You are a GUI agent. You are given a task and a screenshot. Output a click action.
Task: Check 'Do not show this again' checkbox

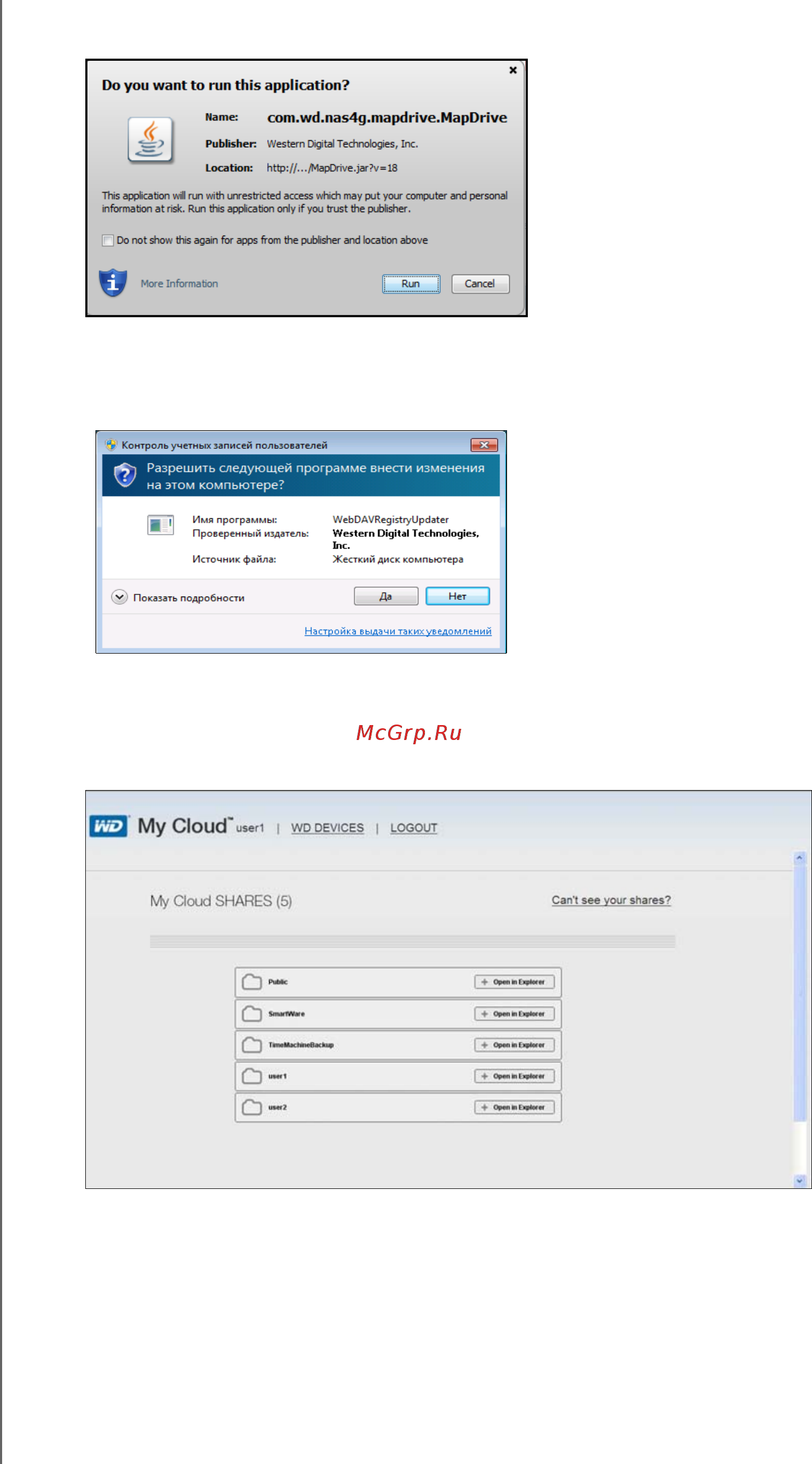(108, 240)
